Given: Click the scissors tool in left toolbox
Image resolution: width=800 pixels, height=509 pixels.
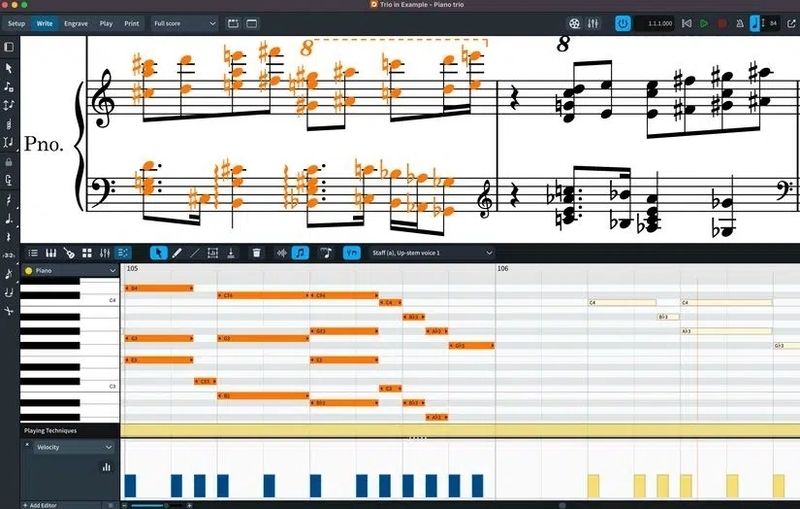Looking at the screenshot, I should tap(9, 311).
